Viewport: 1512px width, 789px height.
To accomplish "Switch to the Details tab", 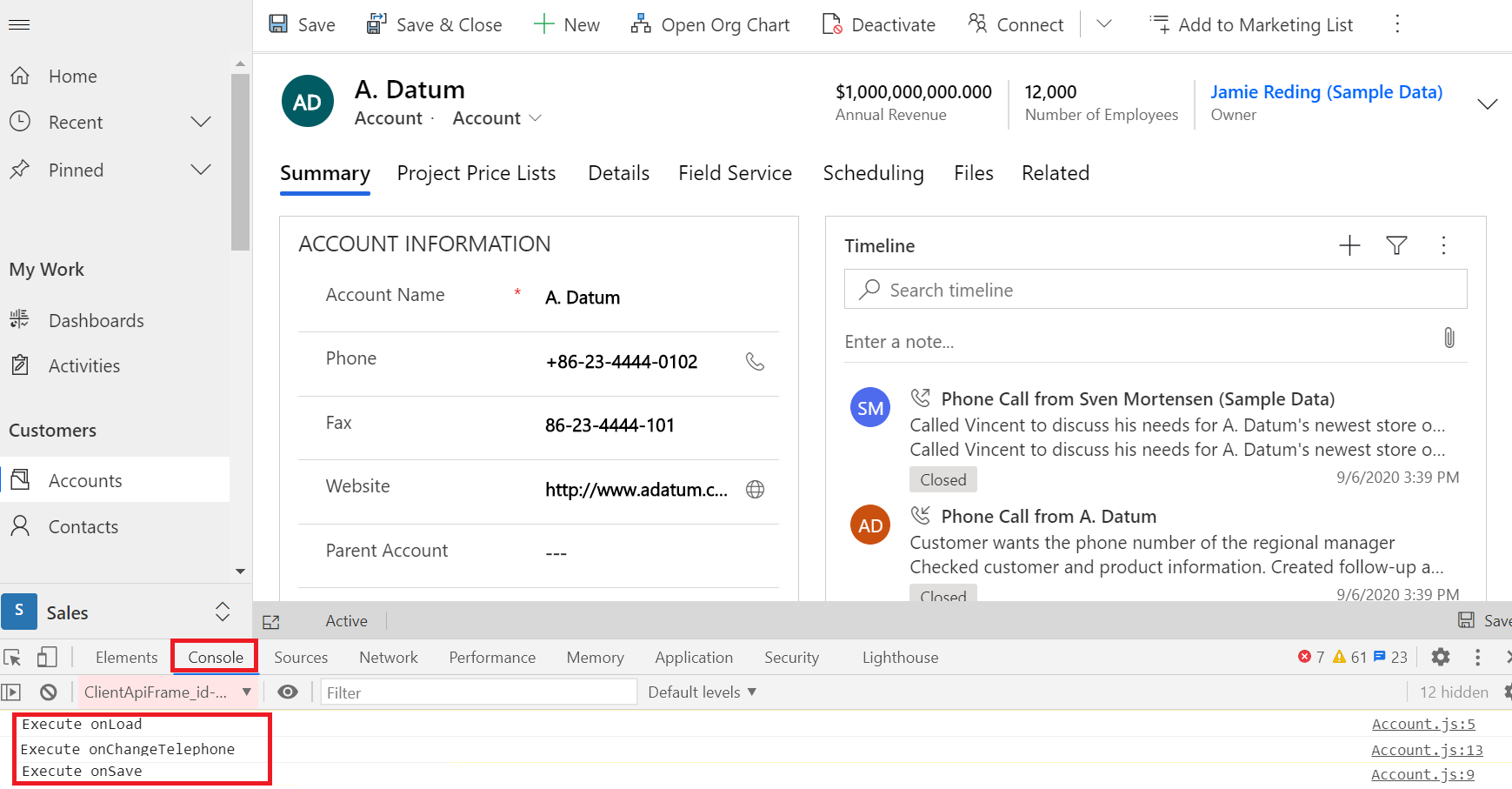I will pyautogui.click(x=618, y=173).
